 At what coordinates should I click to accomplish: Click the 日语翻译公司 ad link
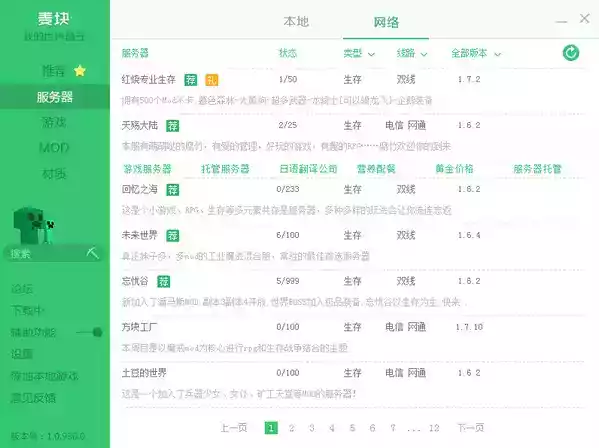coord(308,169)
